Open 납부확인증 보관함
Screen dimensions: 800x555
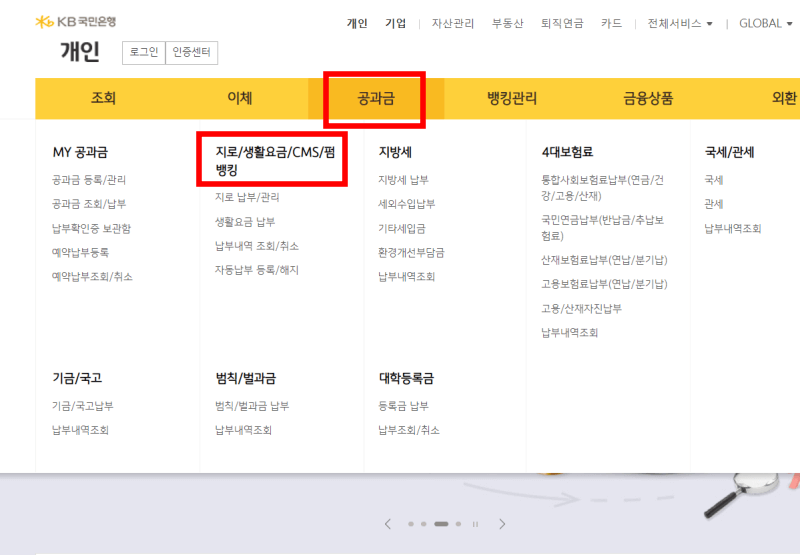coord(91,228)
